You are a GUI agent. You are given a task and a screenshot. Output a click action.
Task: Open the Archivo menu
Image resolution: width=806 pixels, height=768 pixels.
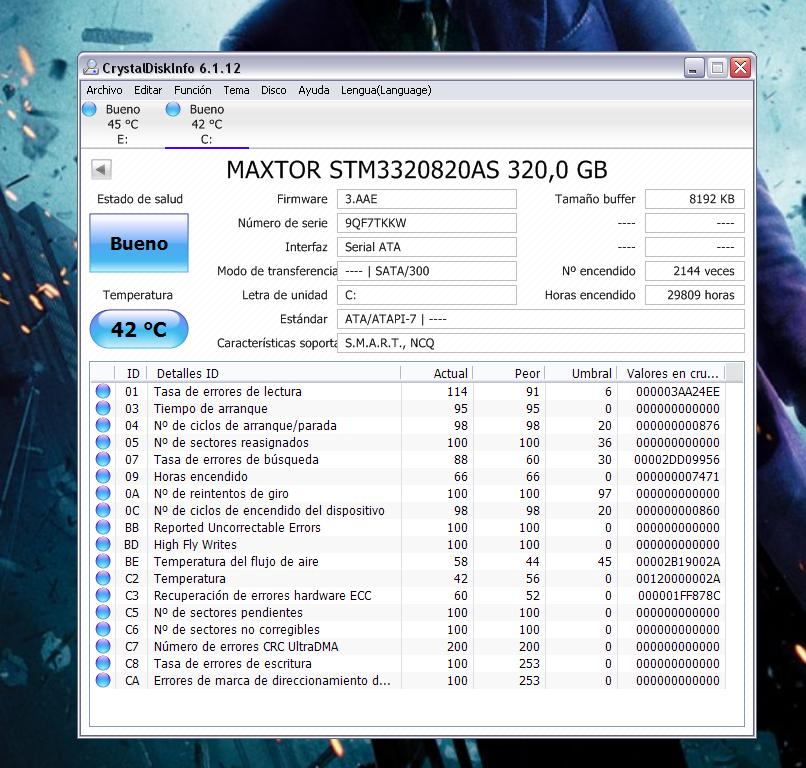pos(105,90)
